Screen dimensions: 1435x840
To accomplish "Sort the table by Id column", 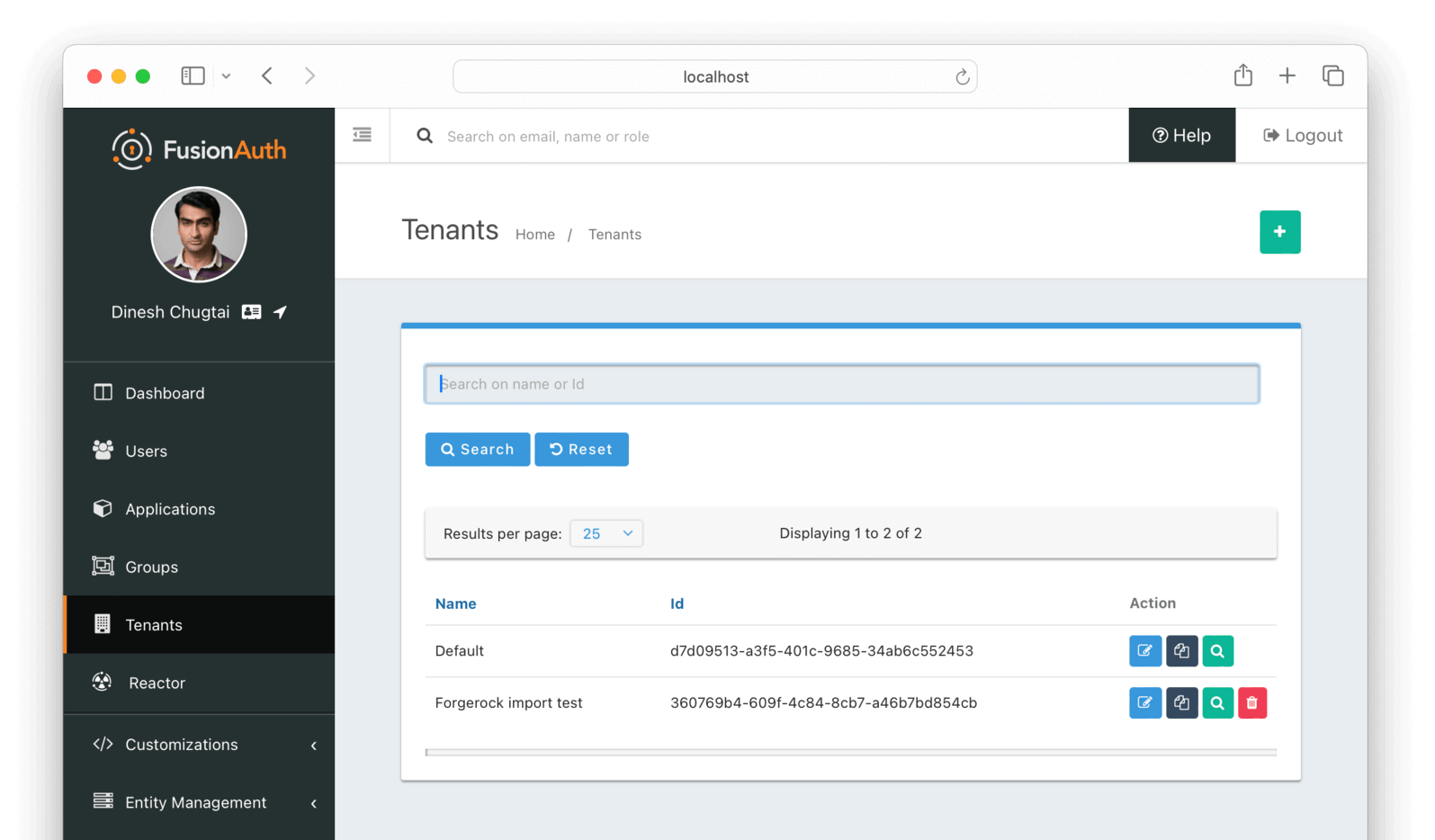I will [677, 603].
